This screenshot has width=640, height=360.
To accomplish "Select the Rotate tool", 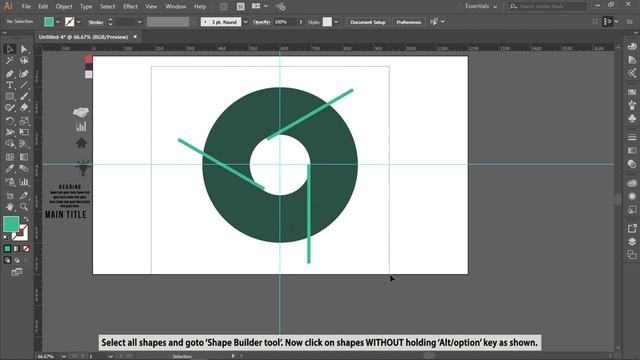I will coord(10,121).
